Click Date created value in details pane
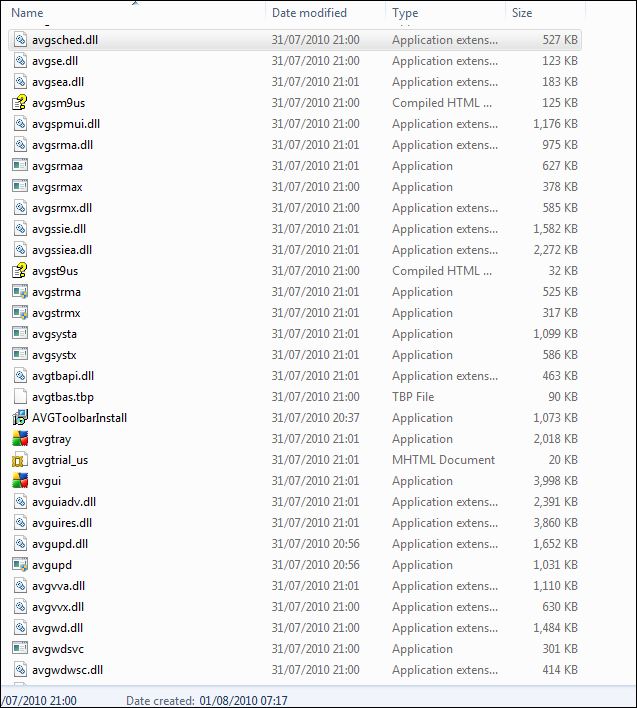 pyautogui.click(x=243, y=701)
